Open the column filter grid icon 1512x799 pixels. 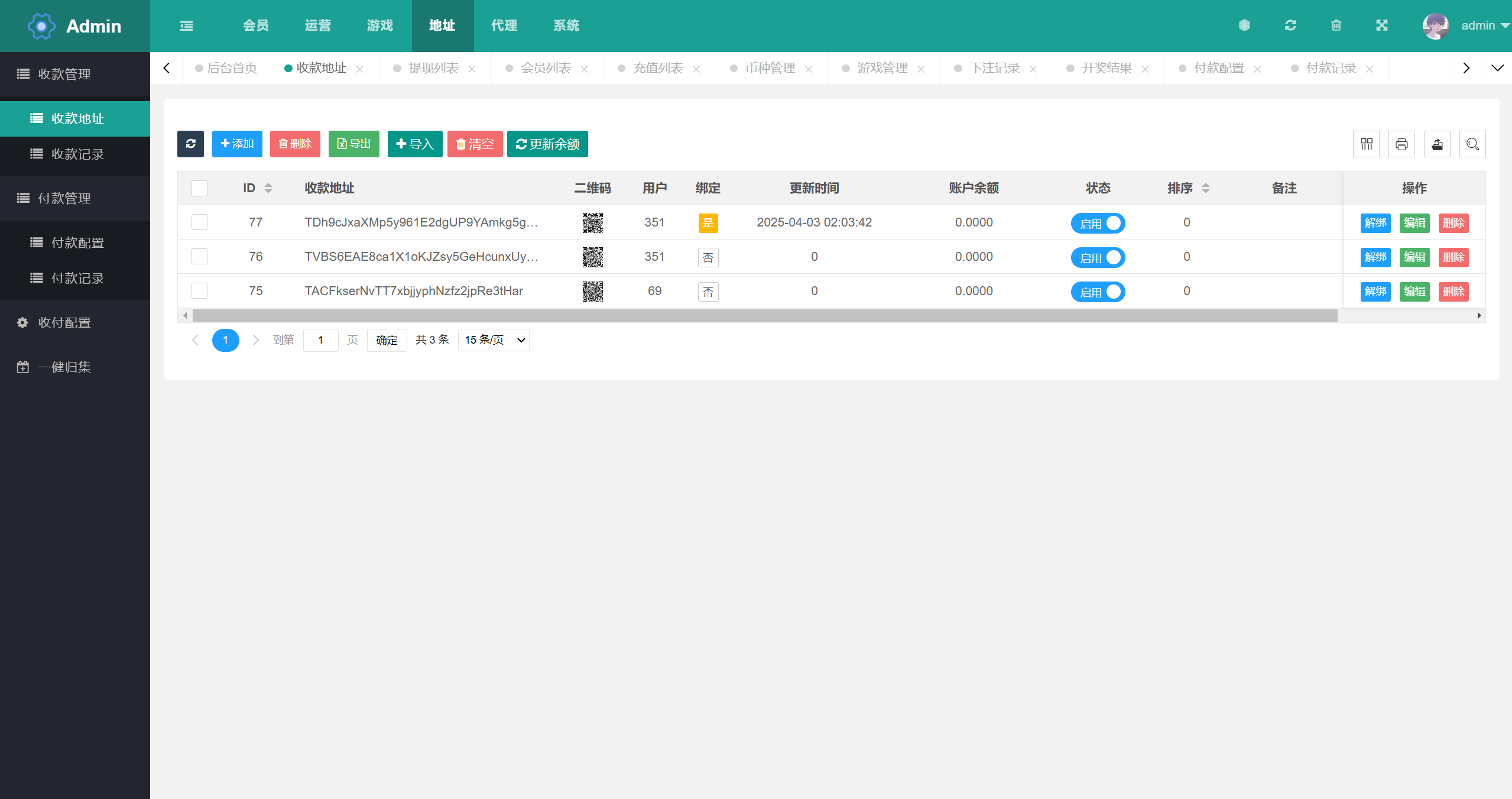tap(1366, 144)
